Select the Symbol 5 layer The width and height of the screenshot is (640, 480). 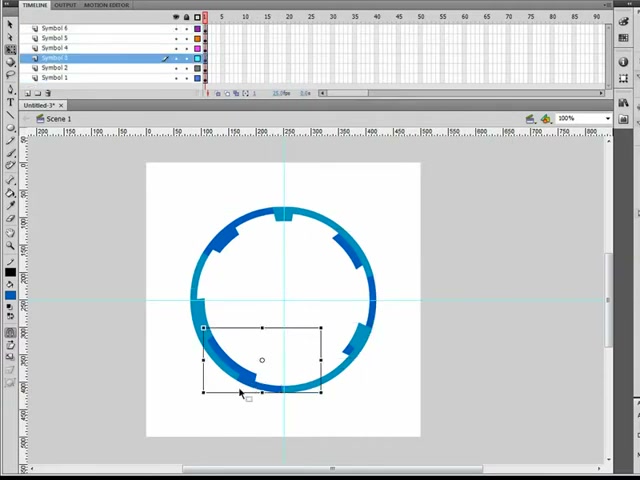pyautogui.click(x=112, y=38)
